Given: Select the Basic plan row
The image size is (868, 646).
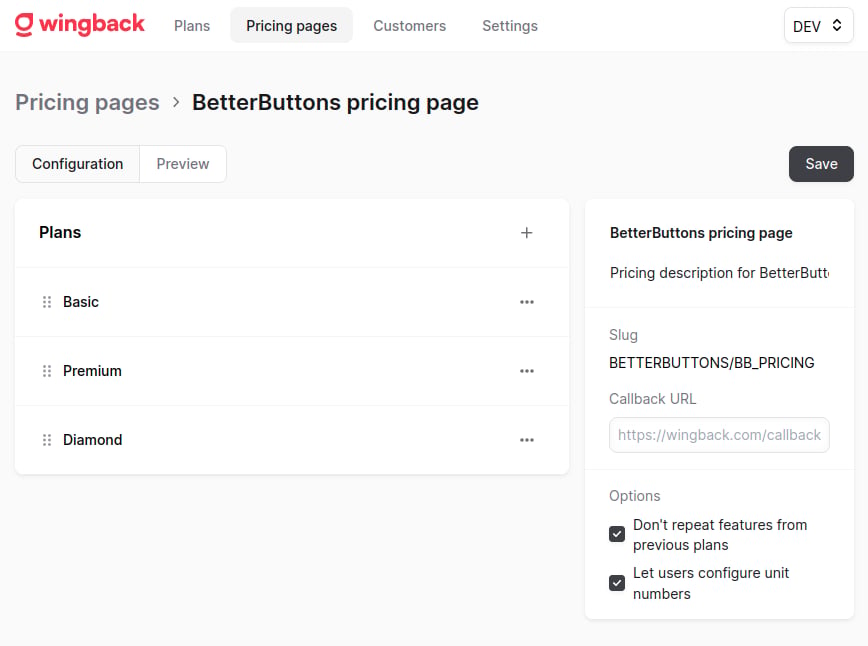Looking at the screenshot, I should coord(292,302).
